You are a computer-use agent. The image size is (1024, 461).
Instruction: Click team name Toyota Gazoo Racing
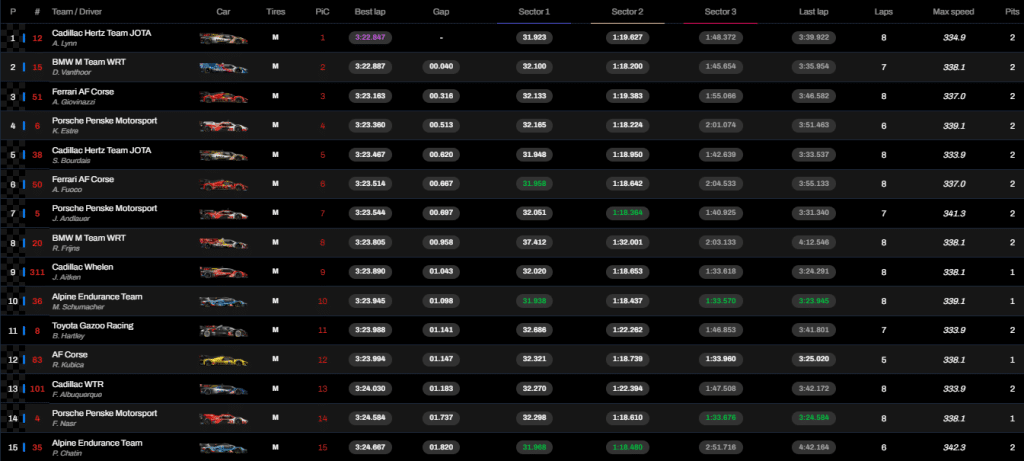93,325
